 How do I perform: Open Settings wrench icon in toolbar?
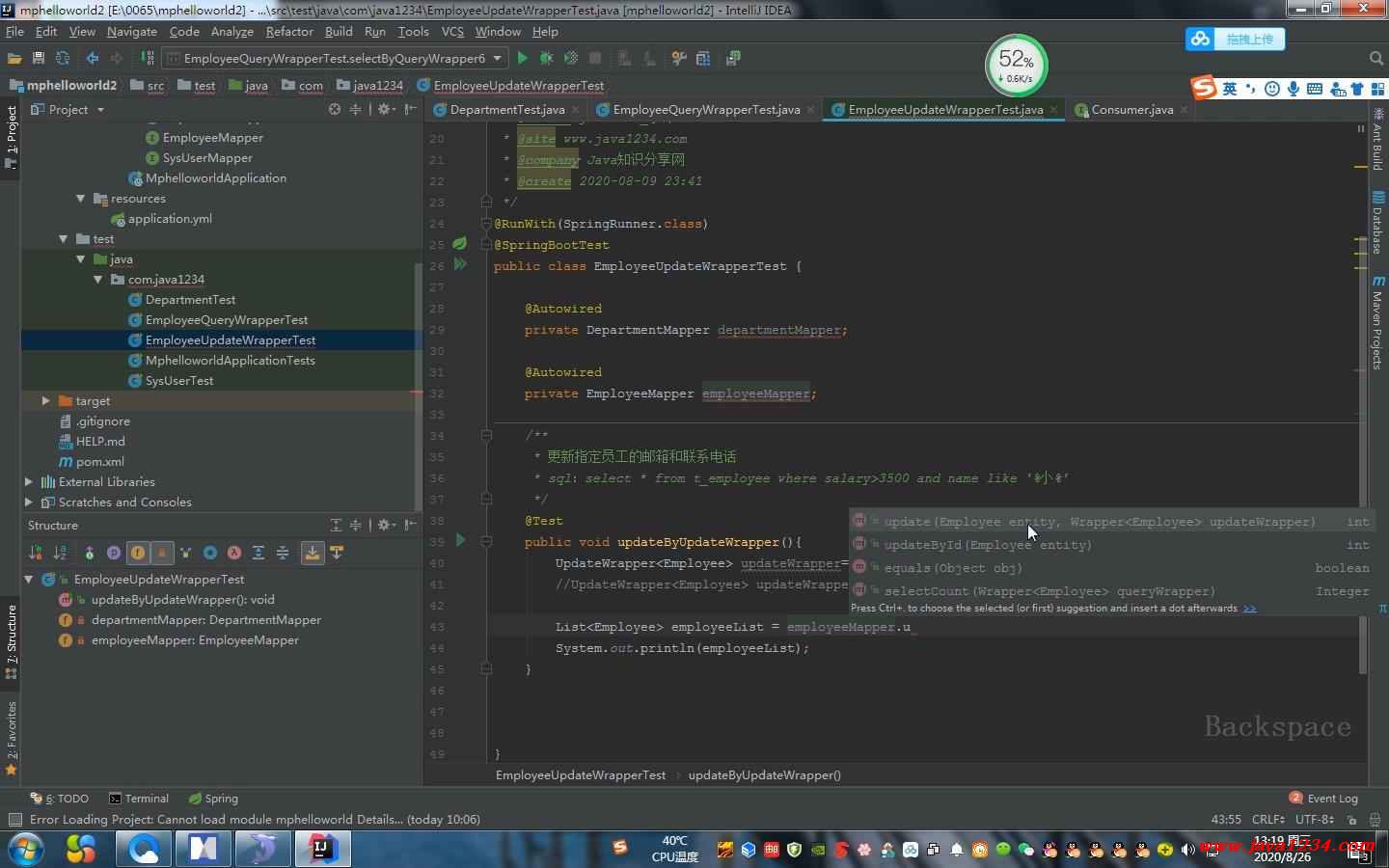679,59
